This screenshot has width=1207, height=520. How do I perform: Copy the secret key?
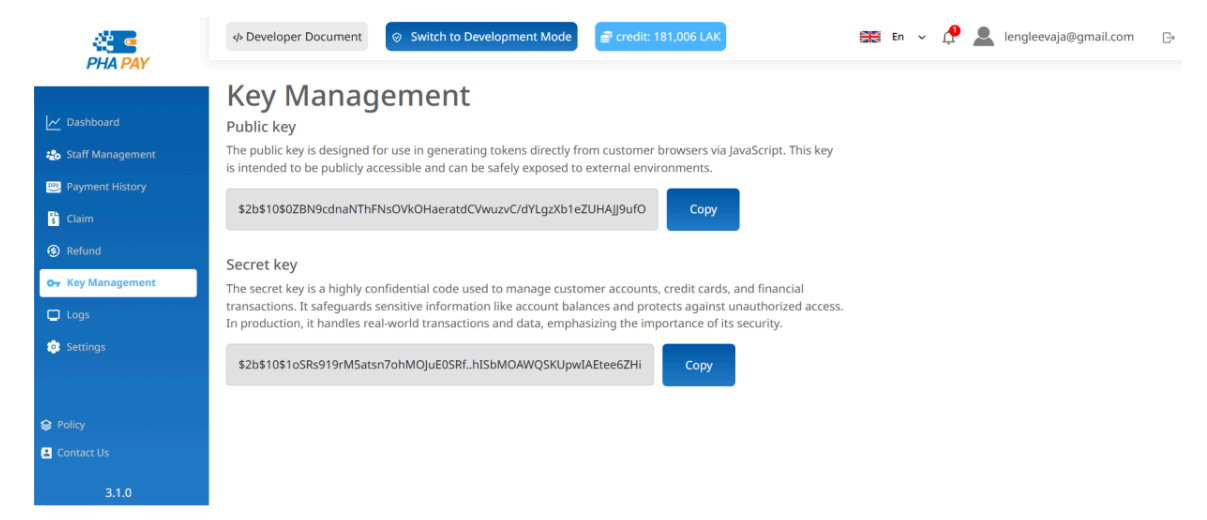(698, 365)
